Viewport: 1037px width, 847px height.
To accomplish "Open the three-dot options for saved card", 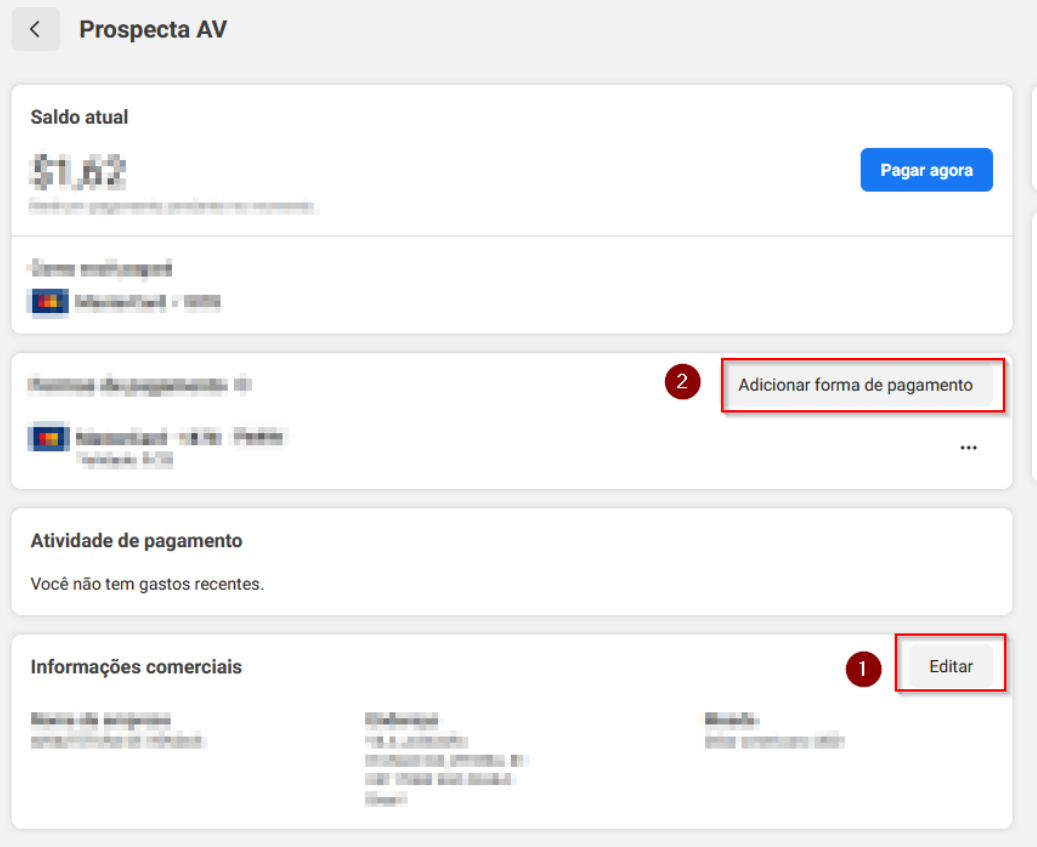I will (968, 448).
